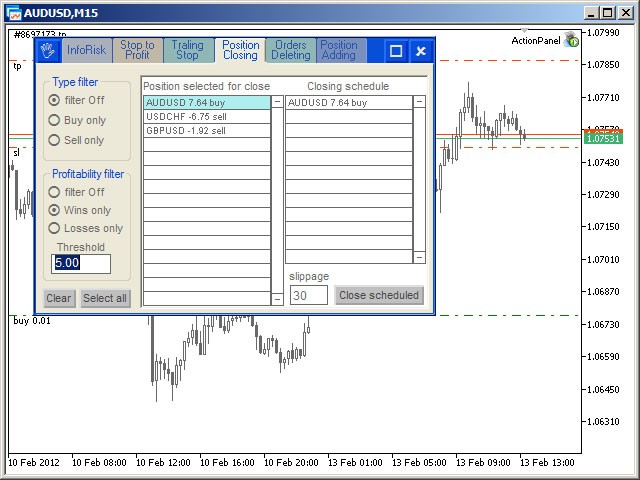Click the Select all button

[x=105, y=298]
